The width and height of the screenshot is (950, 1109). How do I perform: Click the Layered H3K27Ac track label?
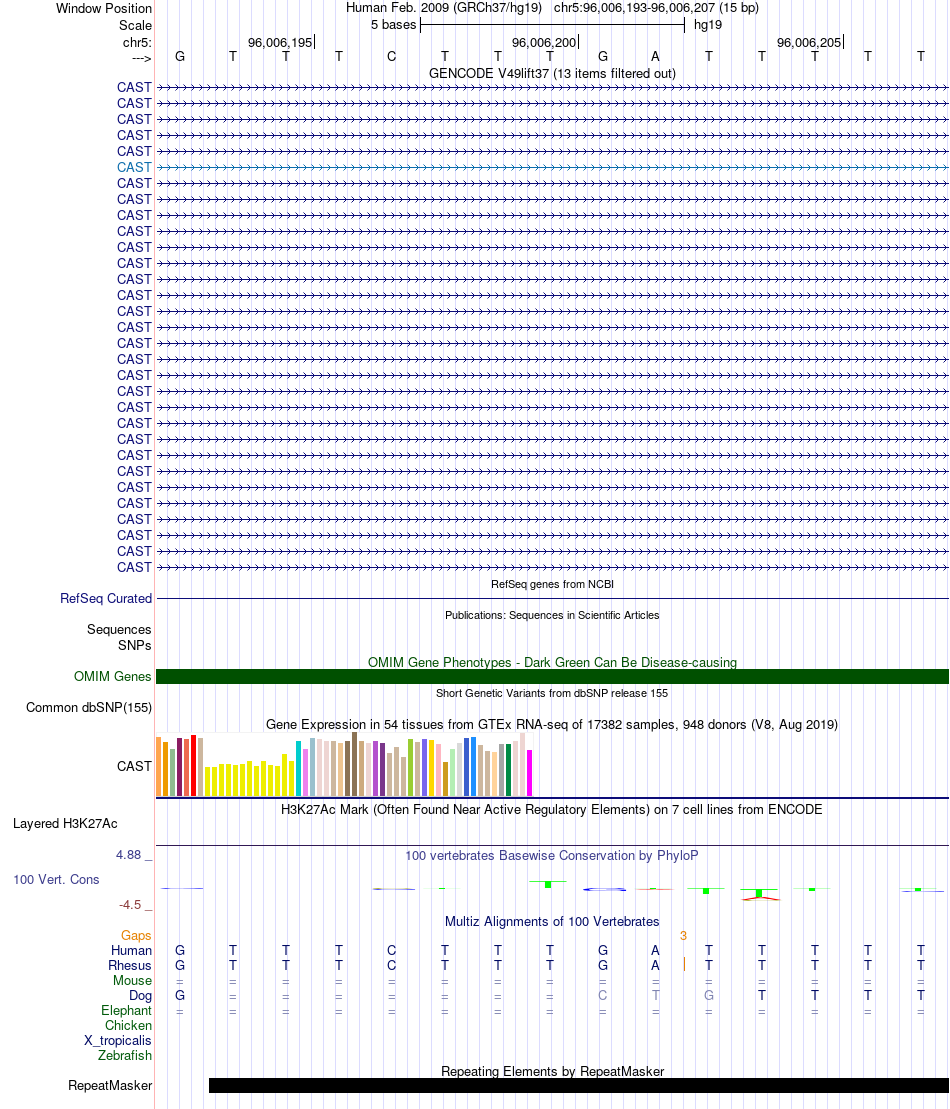[65, 823]
